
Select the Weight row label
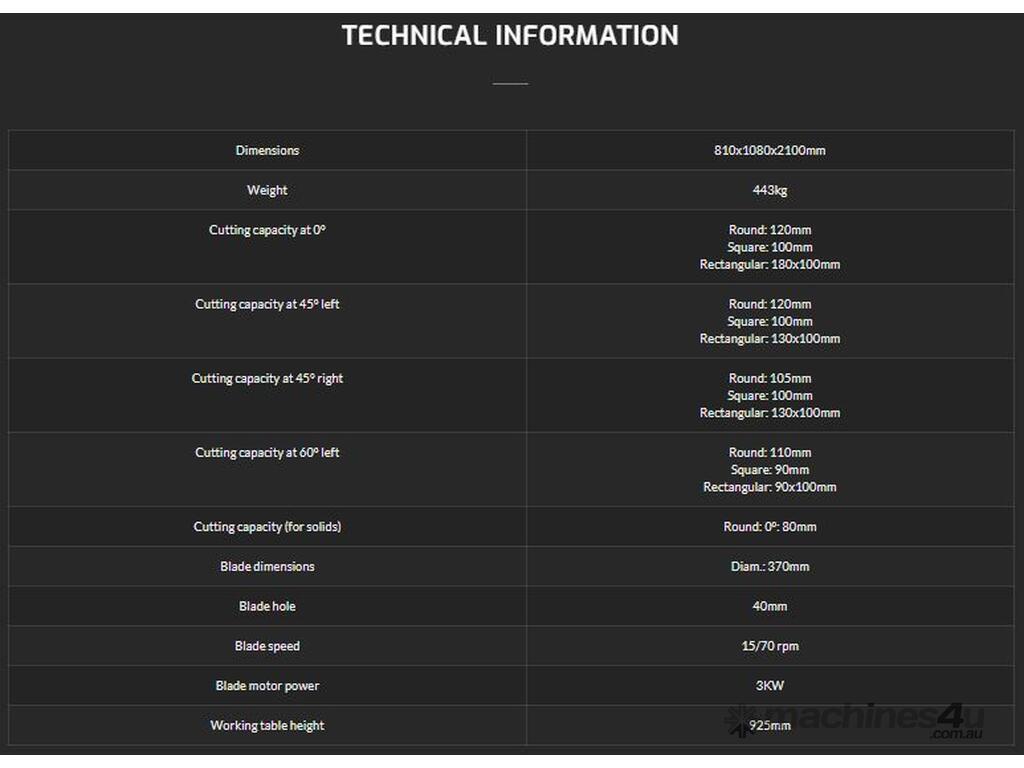(x=267, y=190)
